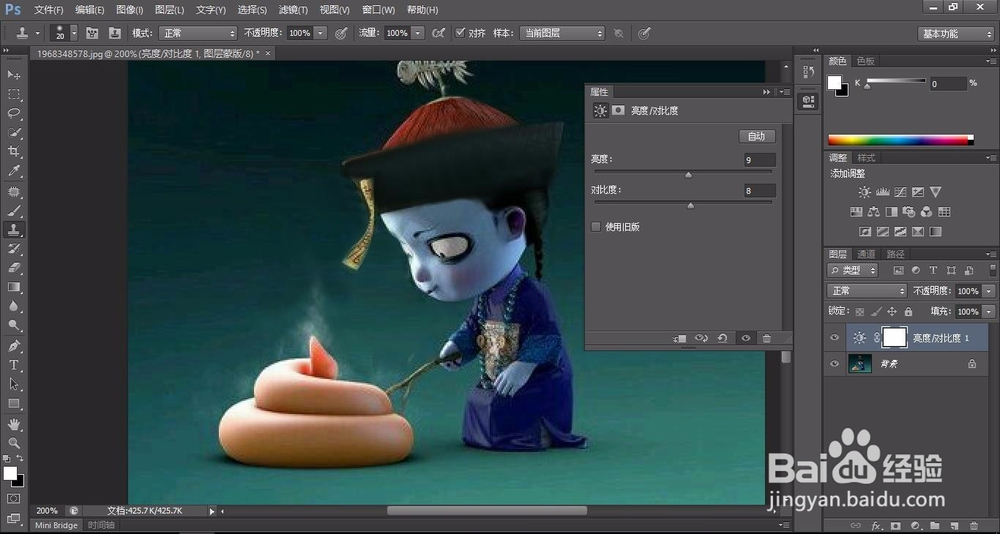Open the Opacity dropdown in options bar

click(x=321, y=33)
